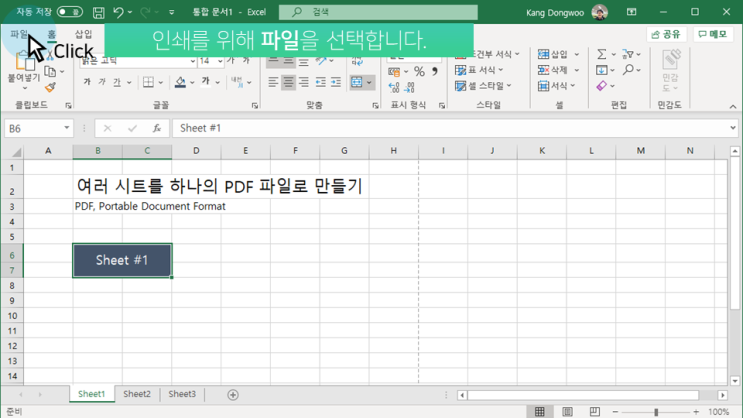Click the 검색 search box

click(x=378, y=12)
